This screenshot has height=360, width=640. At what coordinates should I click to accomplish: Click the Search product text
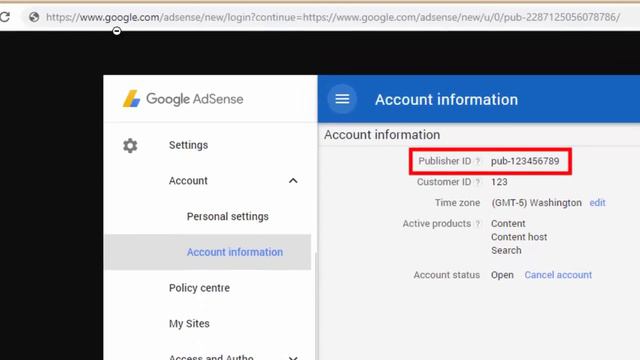[x=506, y=250]
